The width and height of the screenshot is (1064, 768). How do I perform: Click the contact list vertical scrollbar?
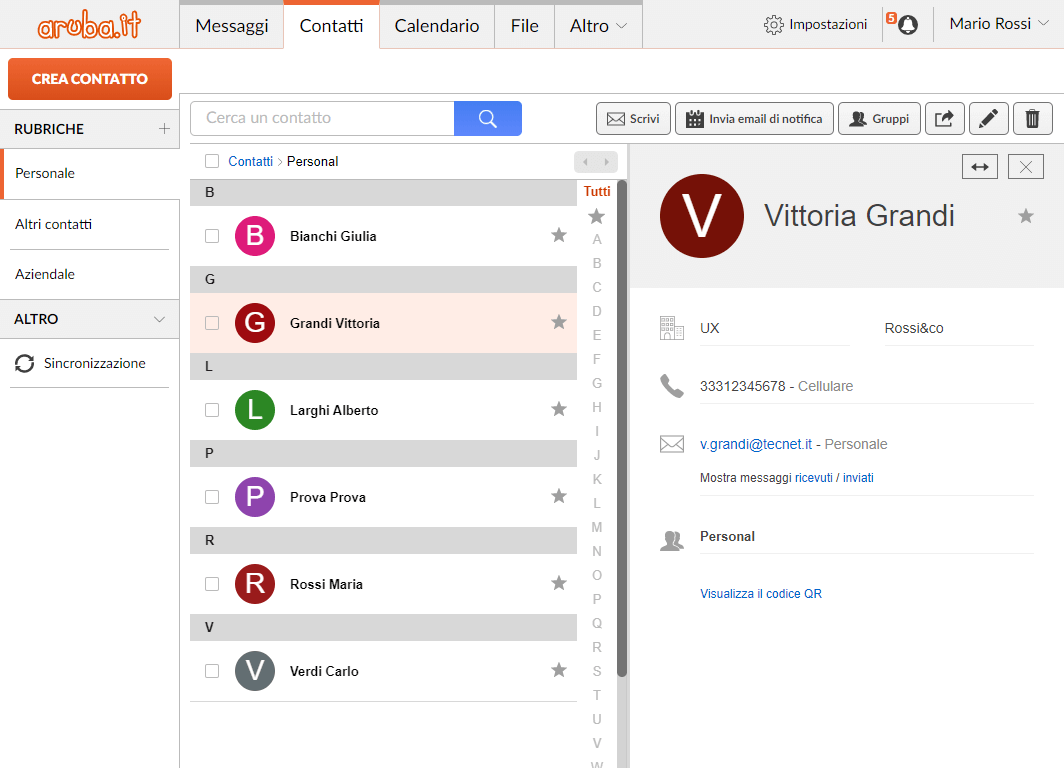tap(622, 429)
